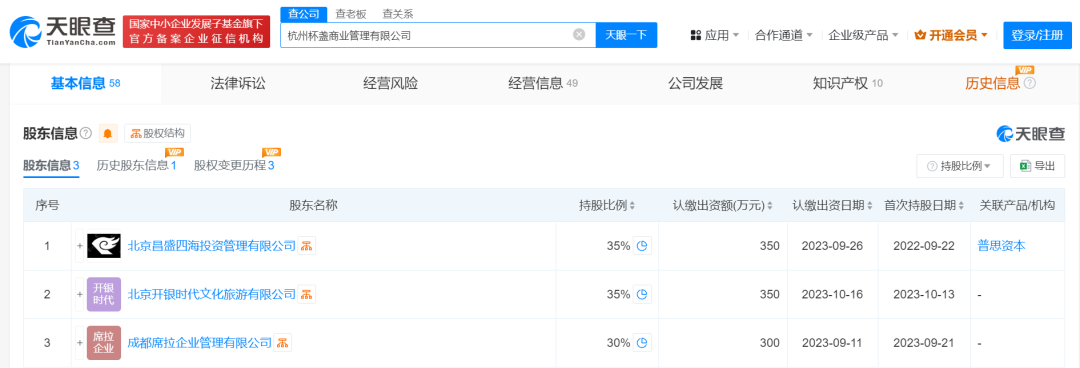This screenshot has width=1080, height=368.
Task: Click the 天眼查 logo at top left
Action: (x=62, y=31)
